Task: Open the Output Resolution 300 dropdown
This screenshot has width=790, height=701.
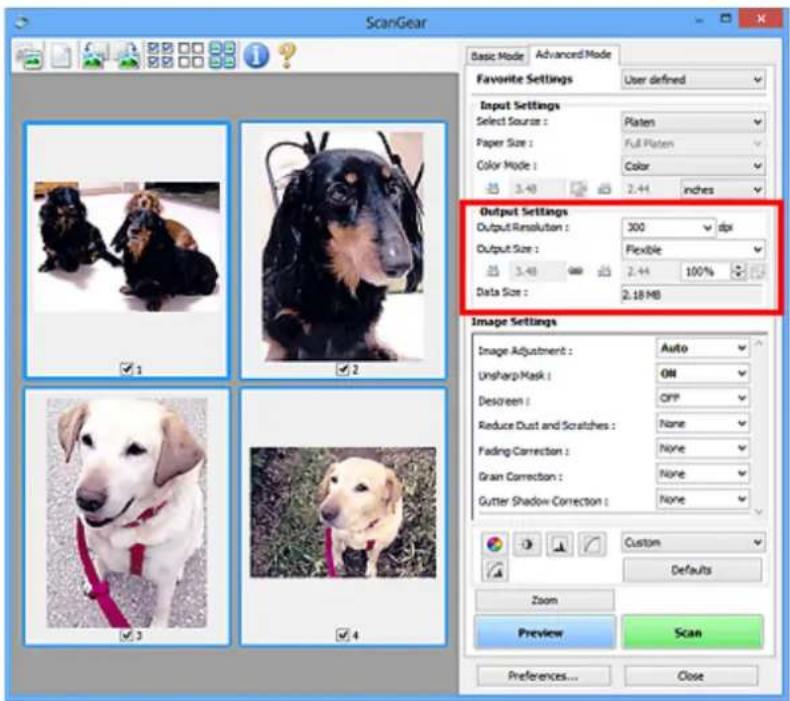Action: click(669, 227)
